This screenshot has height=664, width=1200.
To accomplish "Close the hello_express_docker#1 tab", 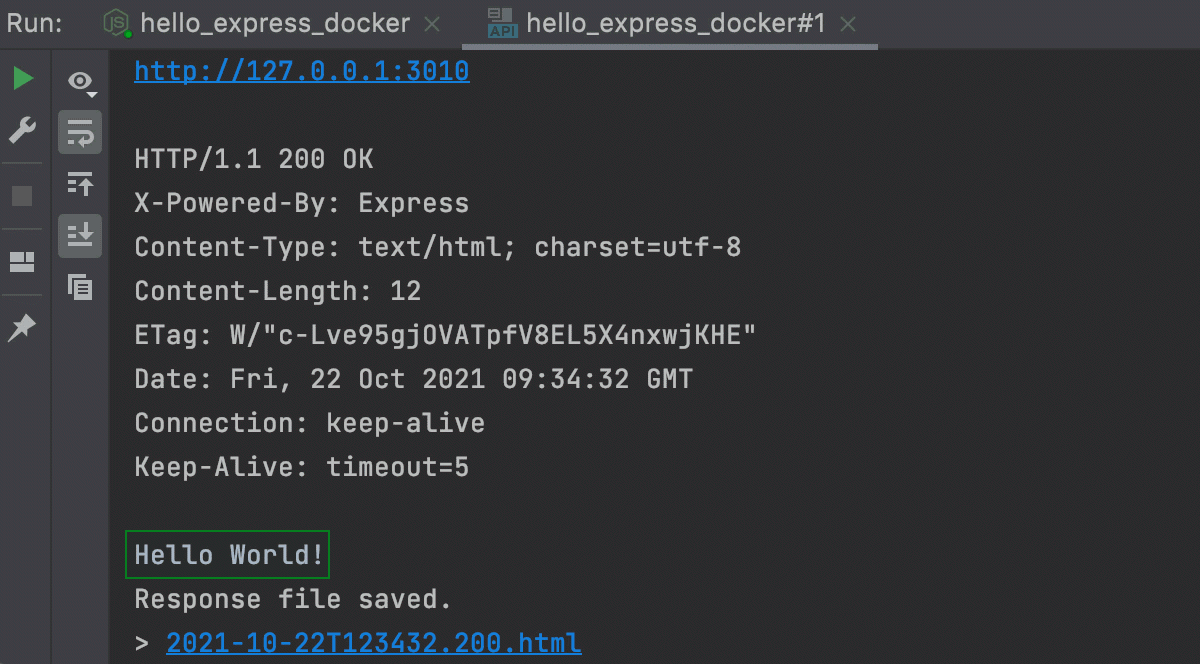I will click(848, 24).
